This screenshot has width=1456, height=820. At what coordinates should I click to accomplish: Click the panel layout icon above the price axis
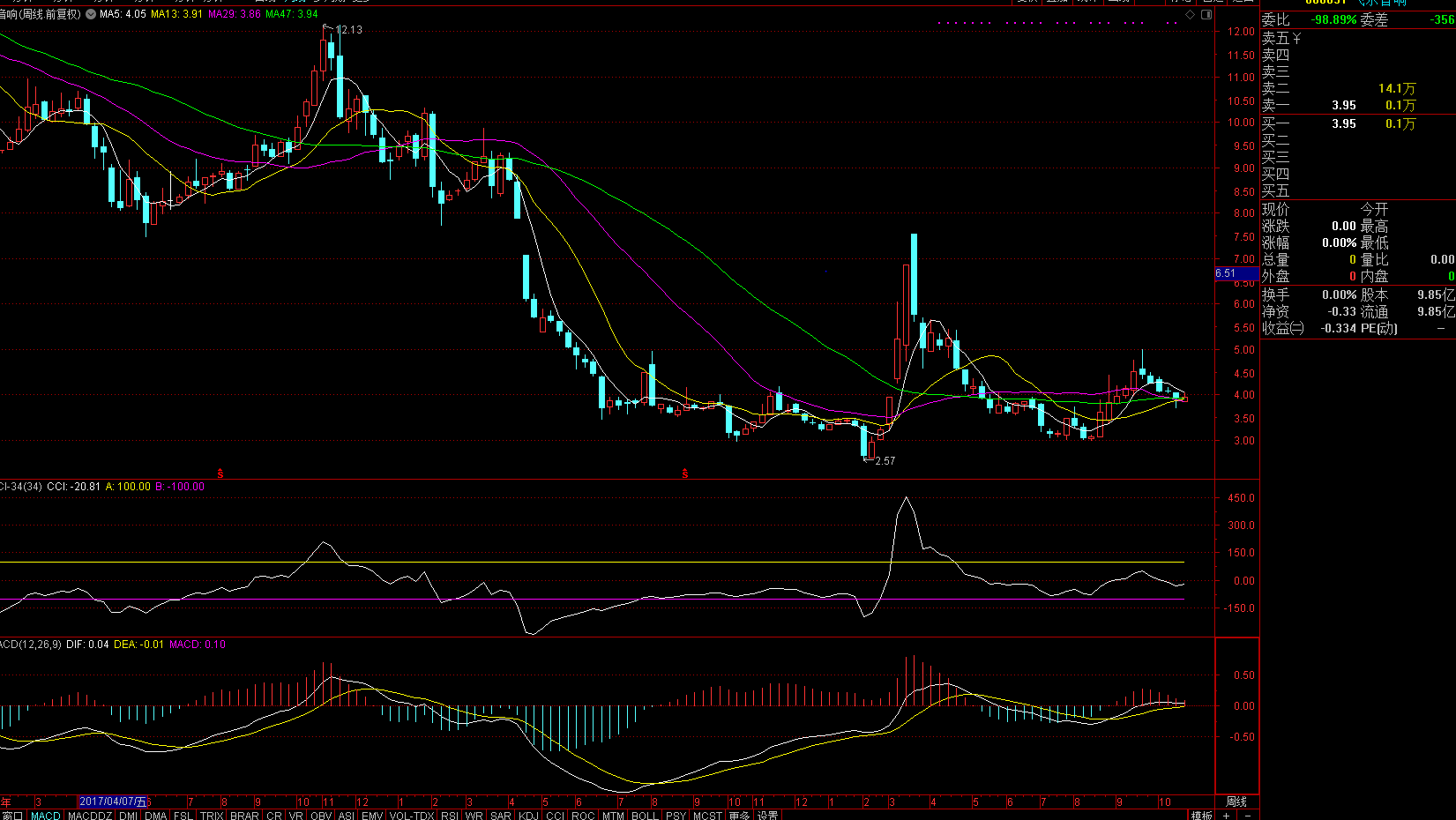click(1206, 14)
